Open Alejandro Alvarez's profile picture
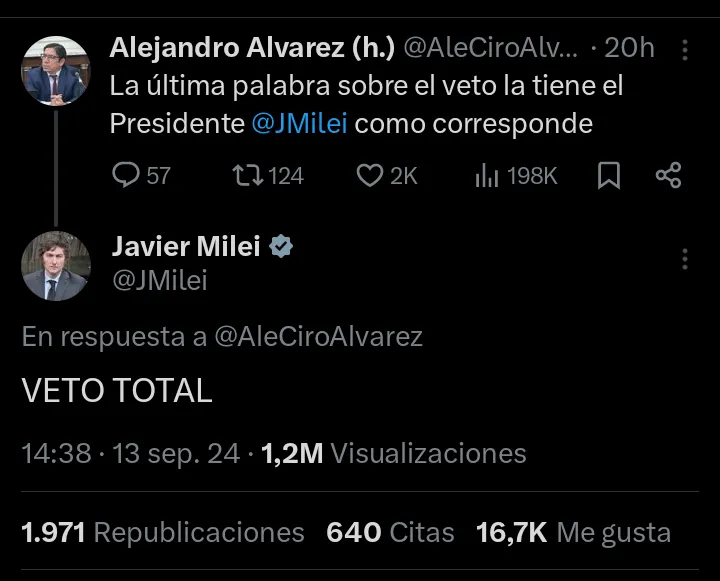This screenshot has height=581, width=720. [56, 71]
